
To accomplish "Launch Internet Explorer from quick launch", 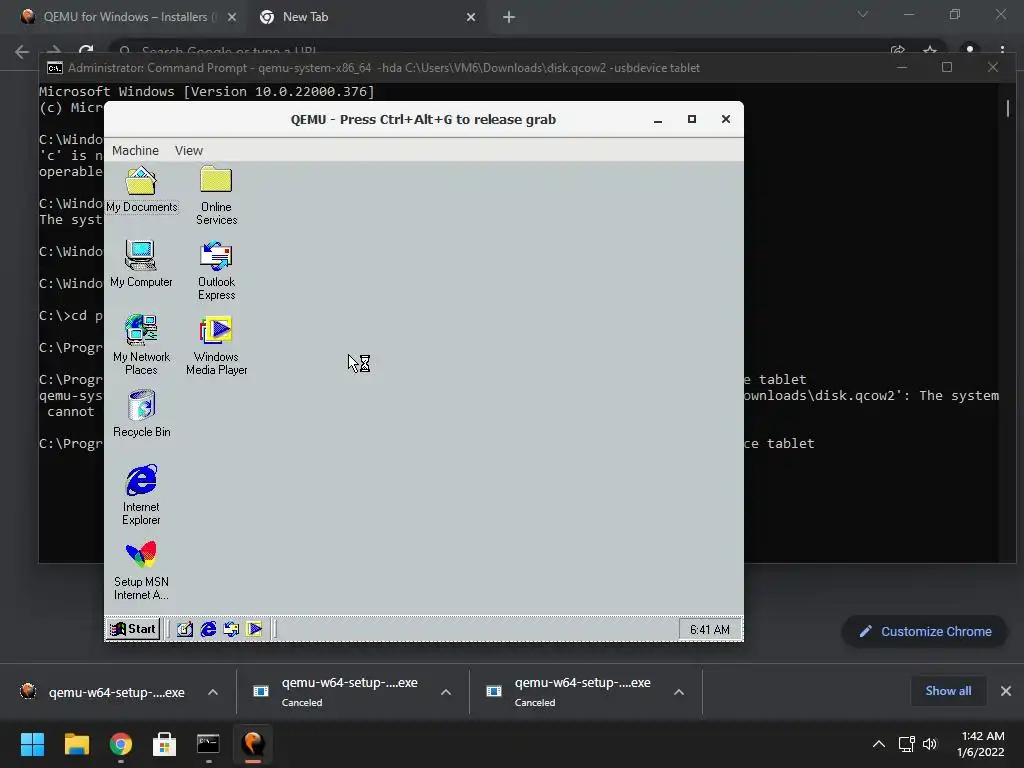I will pos(208,629).
